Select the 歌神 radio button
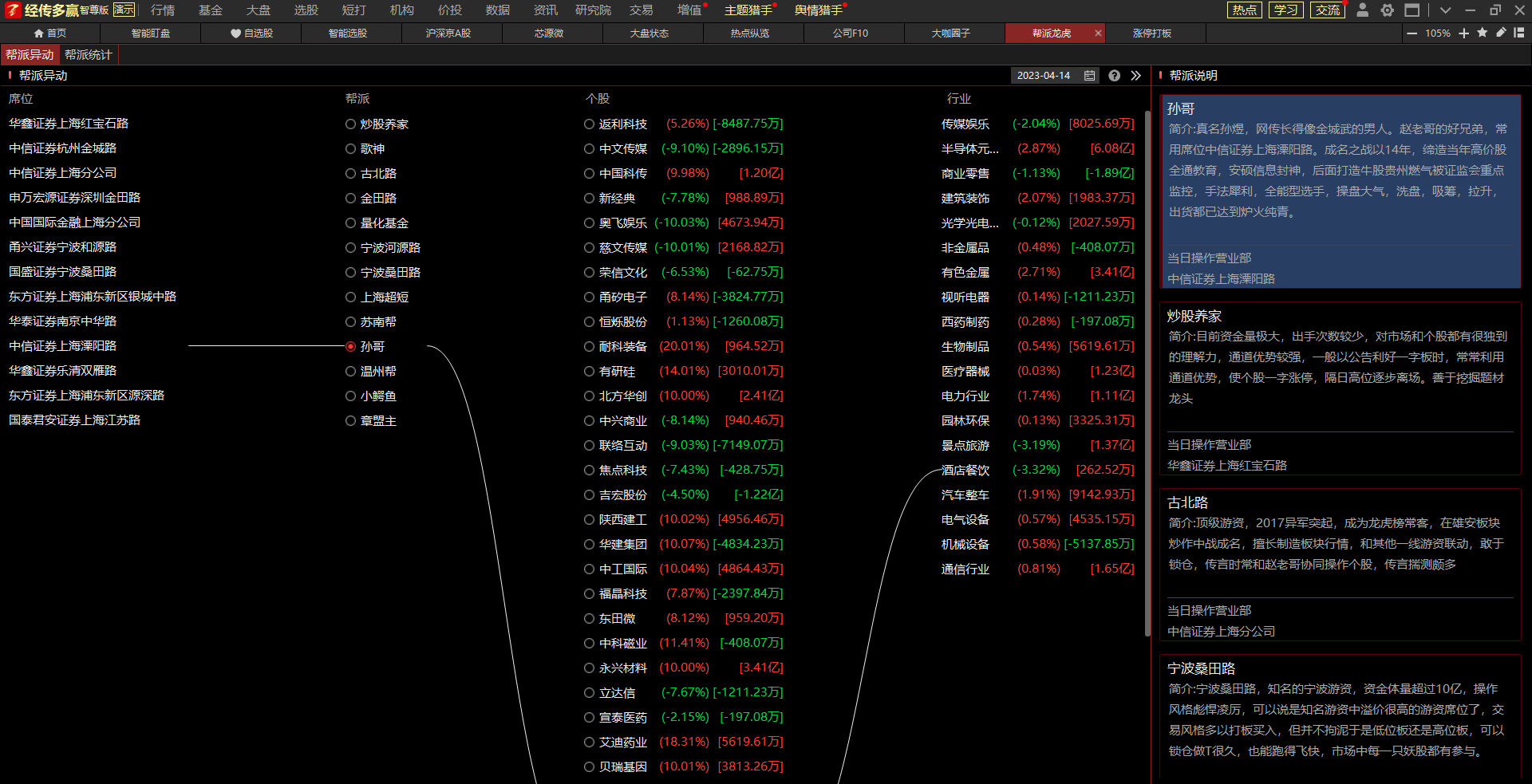Screen dimensions: 1532x784 pyautogui.click(x=350, y=149)
